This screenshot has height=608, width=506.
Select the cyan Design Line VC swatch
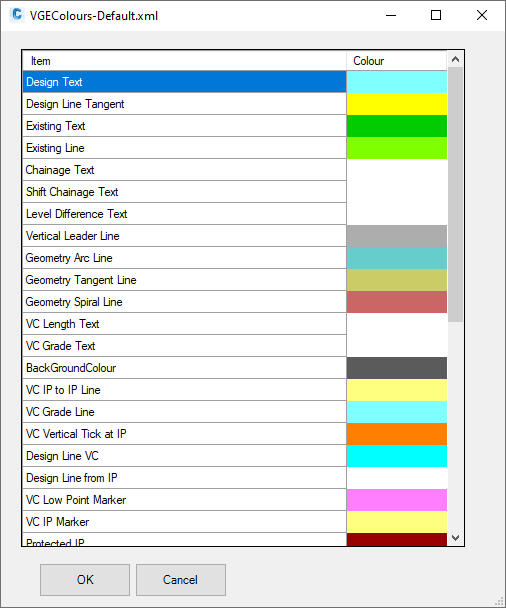point(397,456)
